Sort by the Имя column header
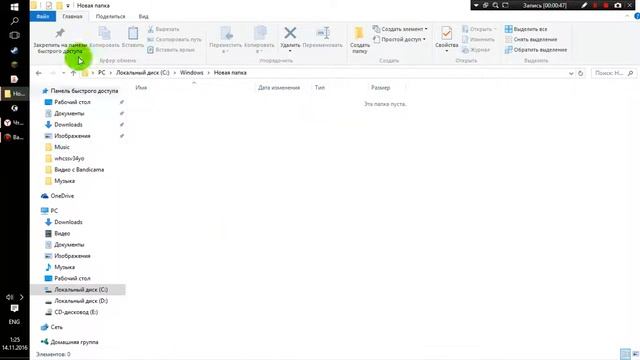This screenshot has width=640, height=360. point(141,88)
